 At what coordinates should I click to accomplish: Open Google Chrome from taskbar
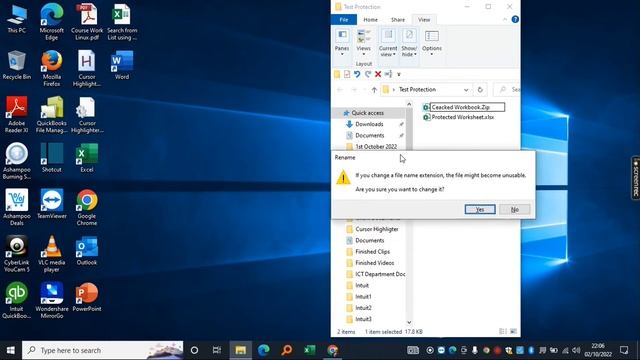pyautogui.click(x=333, y=350)
